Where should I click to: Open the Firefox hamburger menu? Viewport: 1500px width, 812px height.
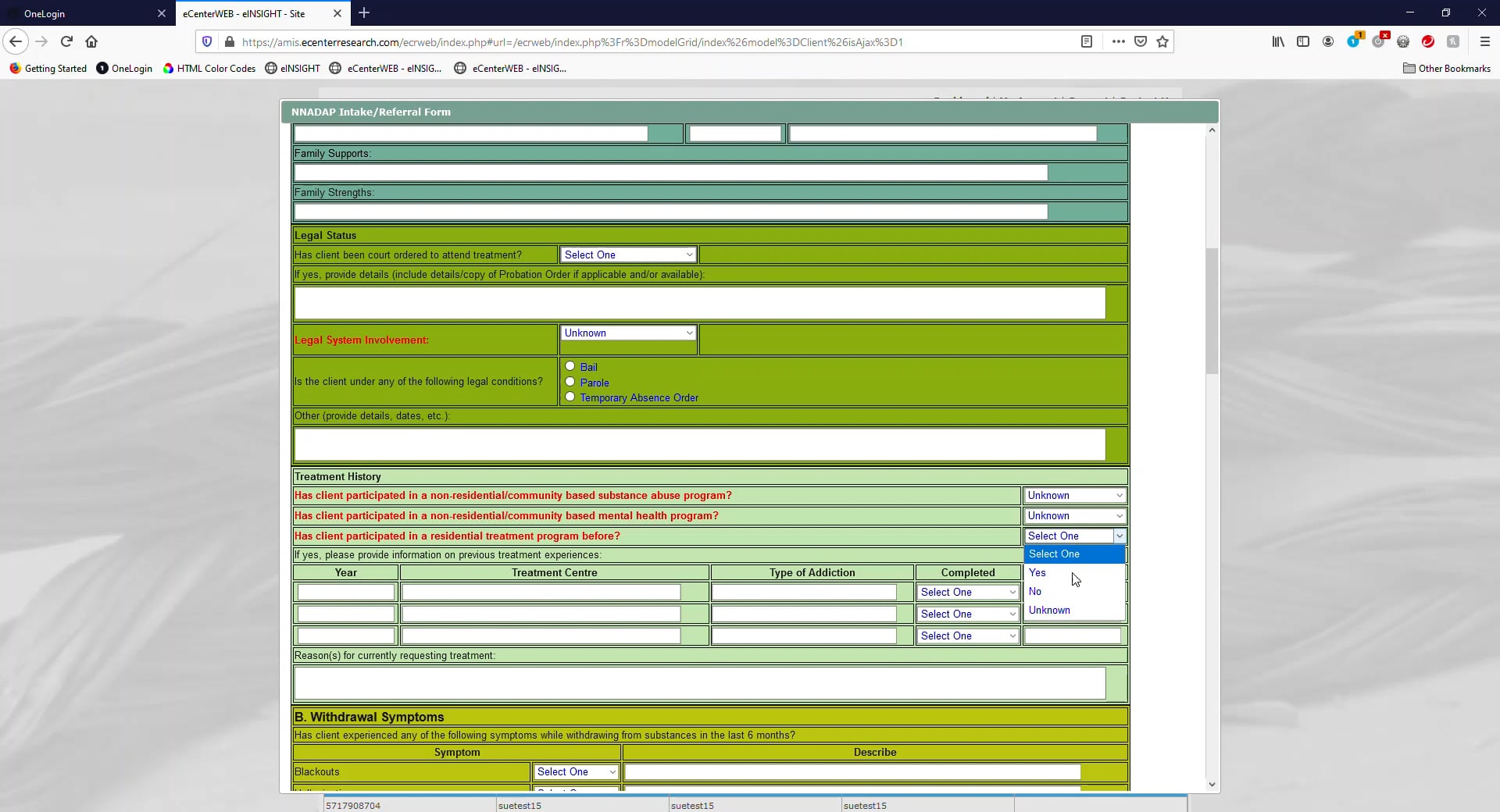click(x=1487, y=41)
